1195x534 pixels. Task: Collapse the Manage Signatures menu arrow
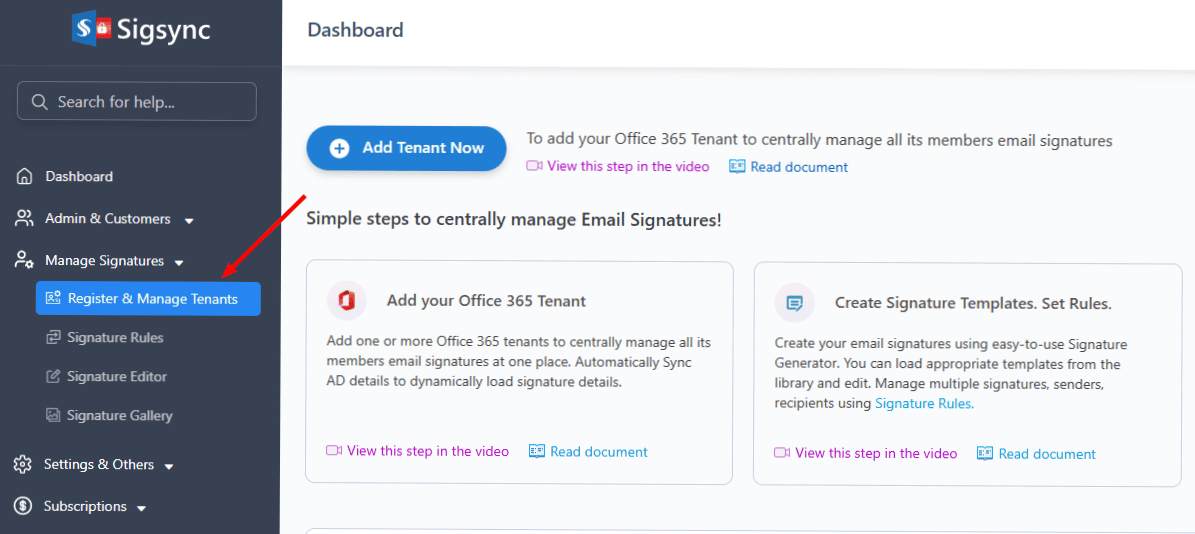[179, 262]
